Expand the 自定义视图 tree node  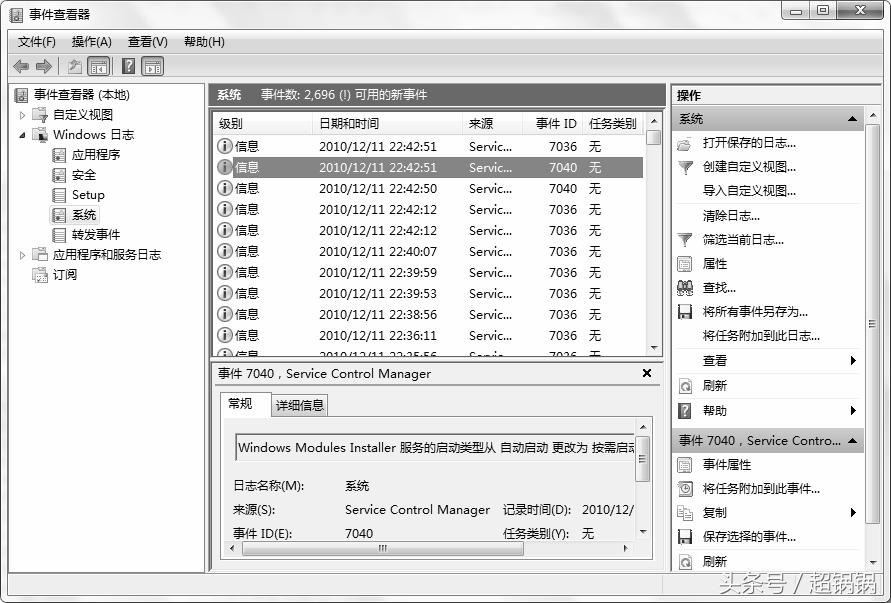click(21, 114)
